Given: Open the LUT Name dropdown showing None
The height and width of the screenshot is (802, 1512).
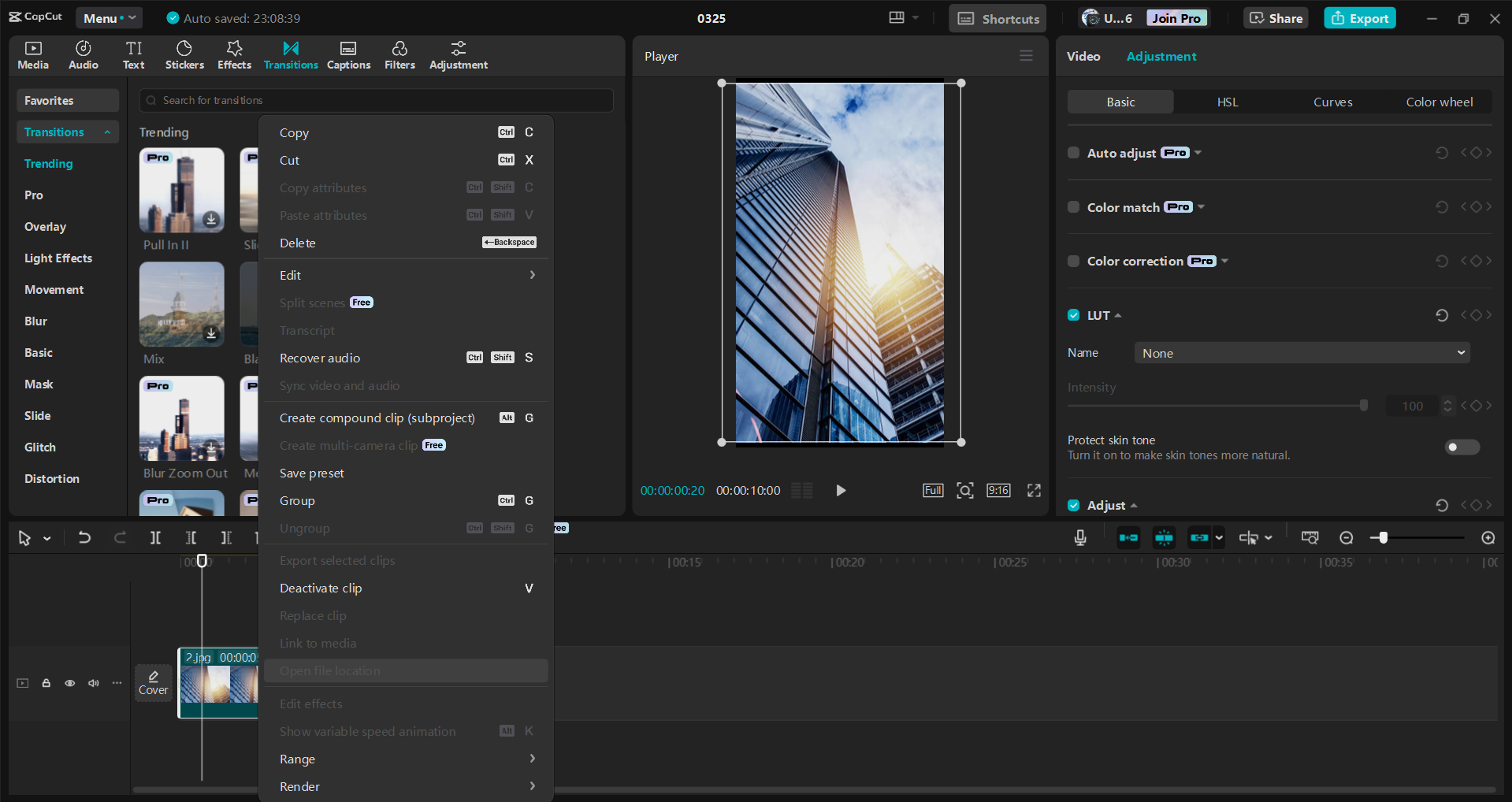Looking at the screenshot, I should (x=1301, y=353).
